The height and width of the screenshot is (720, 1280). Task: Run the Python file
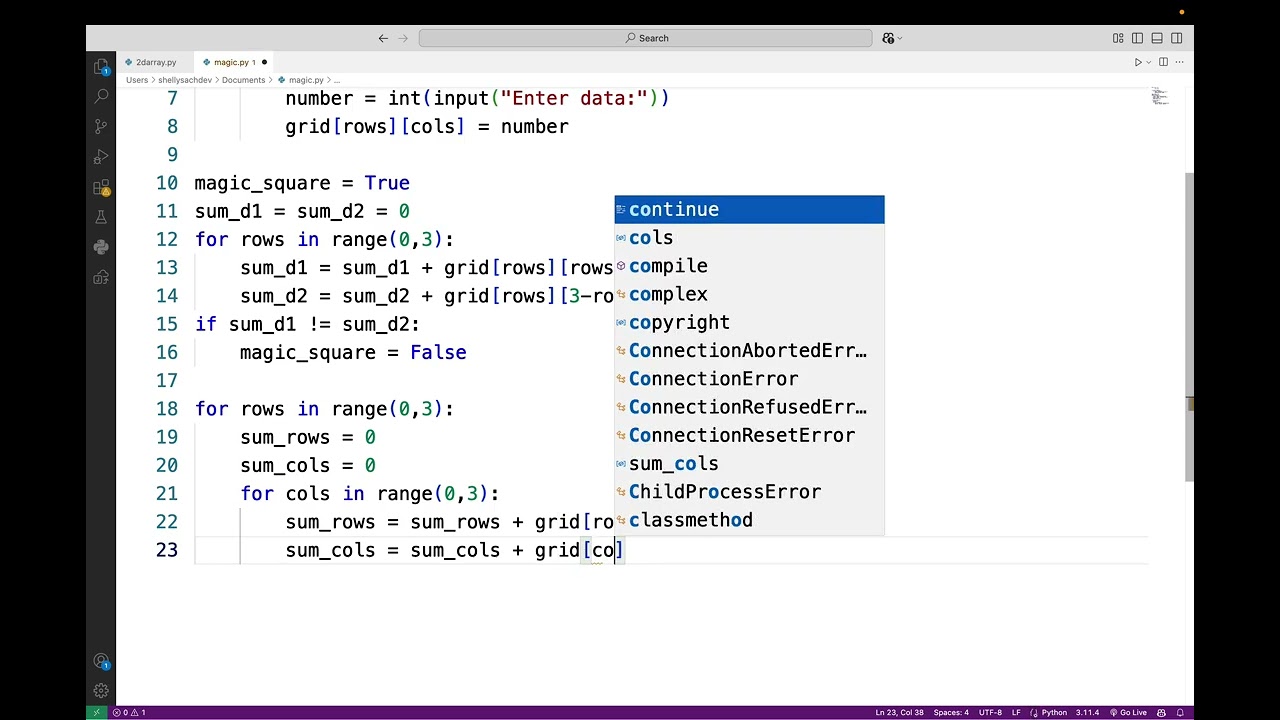tap(1138, 62)
